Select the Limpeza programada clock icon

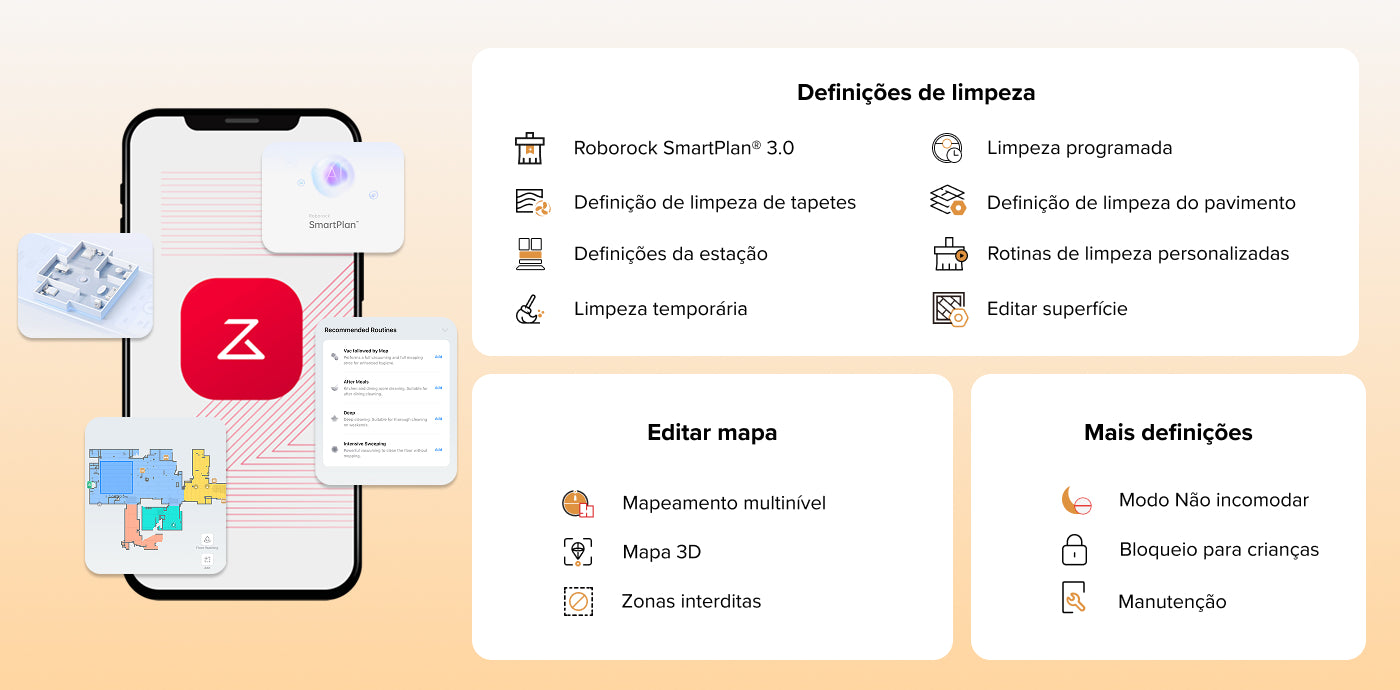[x=946, y=148]
